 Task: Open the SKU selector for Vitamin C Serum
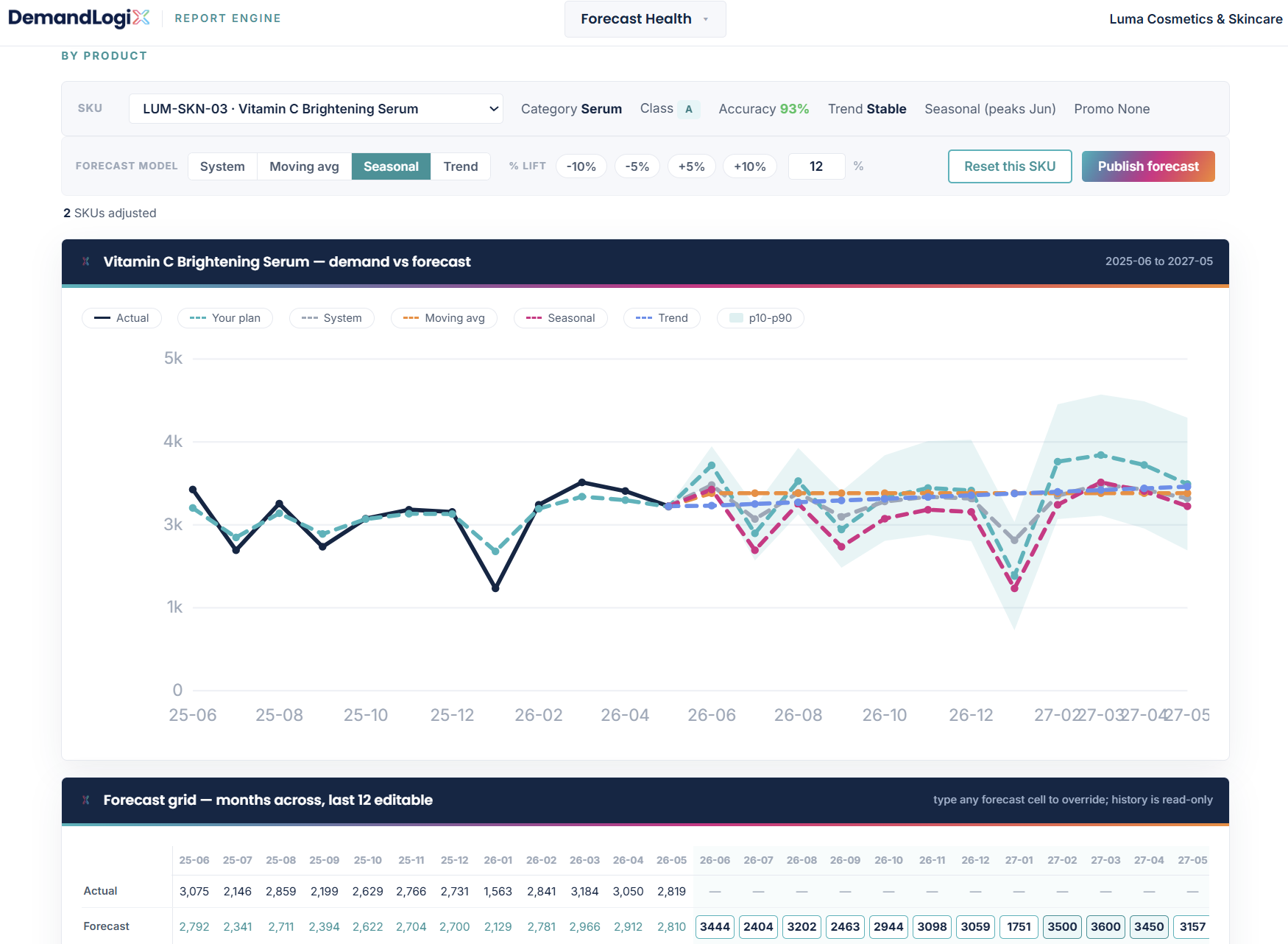coord(316,109)
